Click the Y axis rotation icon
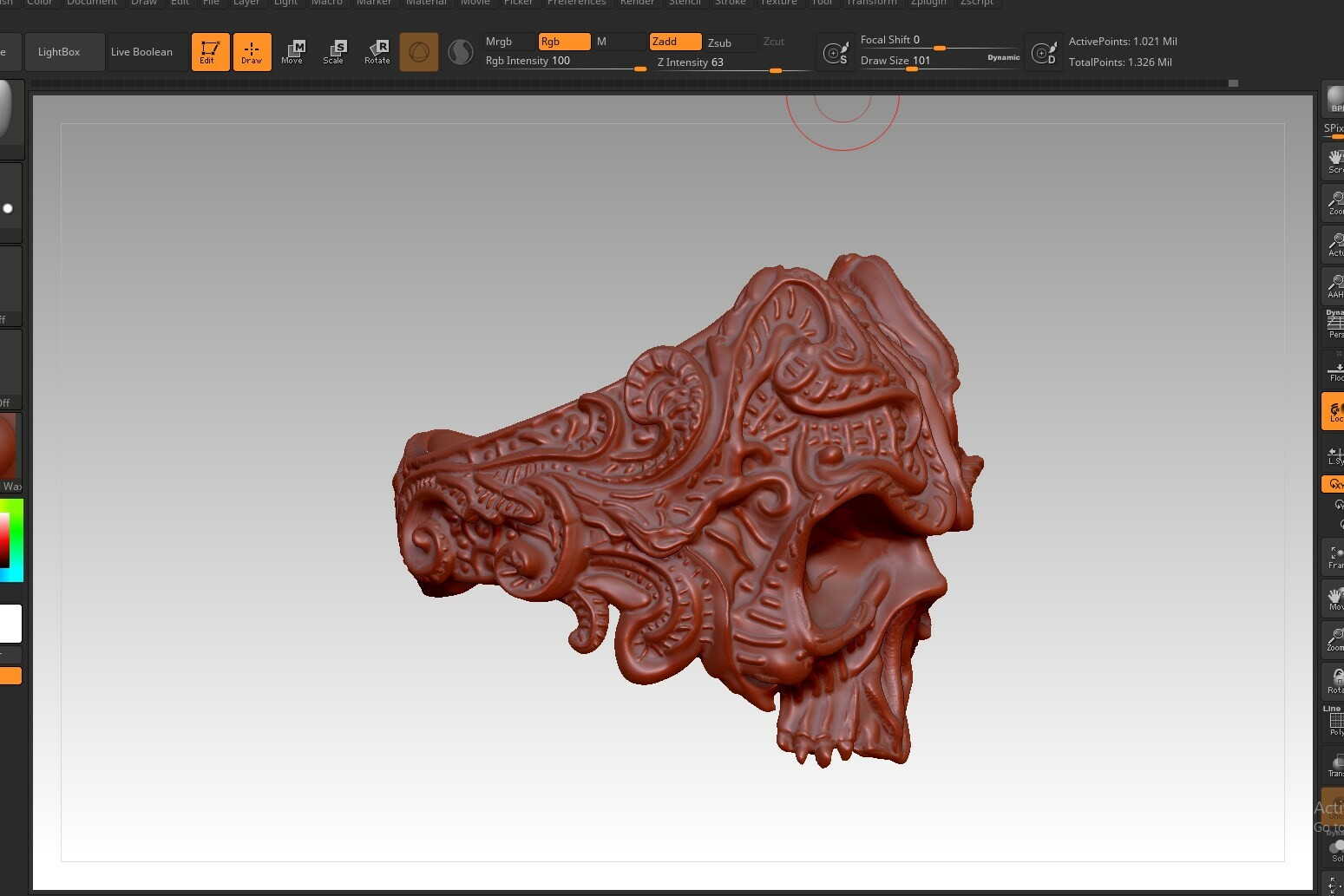Viewport: 1344px width, 896px height. pos(1338,505)
